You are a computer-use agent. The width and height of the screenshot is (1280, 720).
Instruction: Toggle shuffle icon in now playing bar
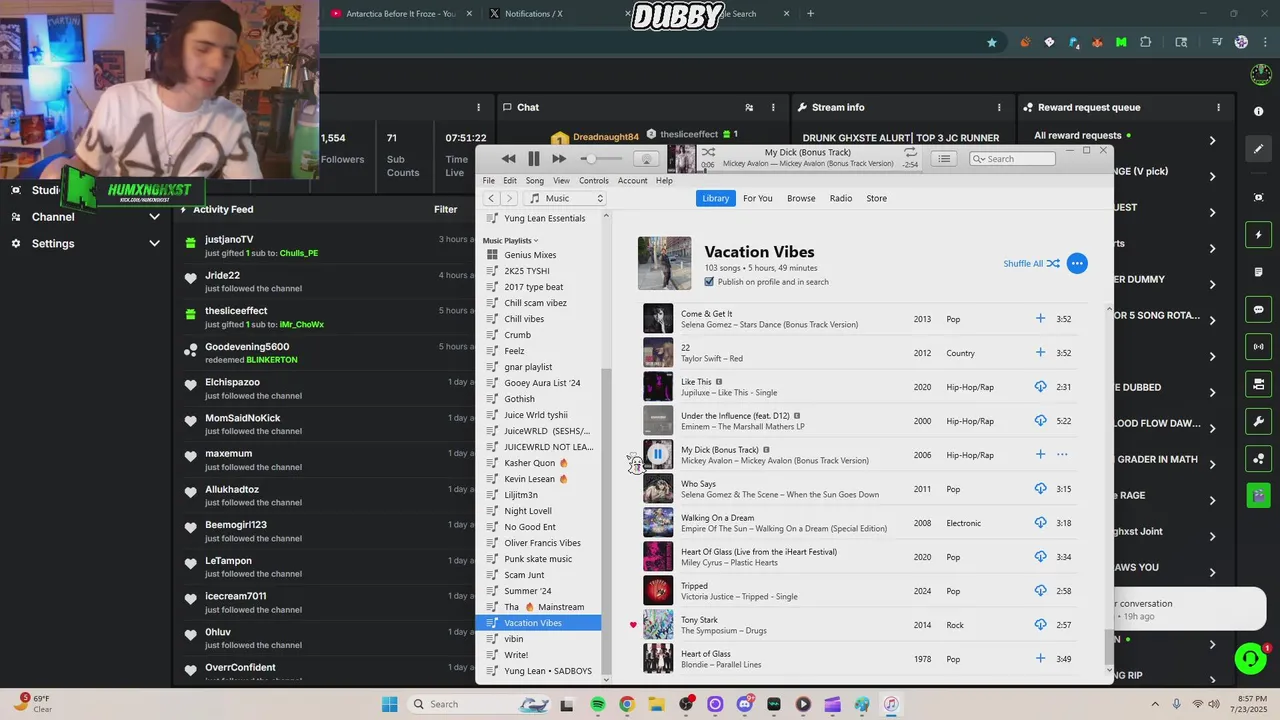tap(708, 152)
